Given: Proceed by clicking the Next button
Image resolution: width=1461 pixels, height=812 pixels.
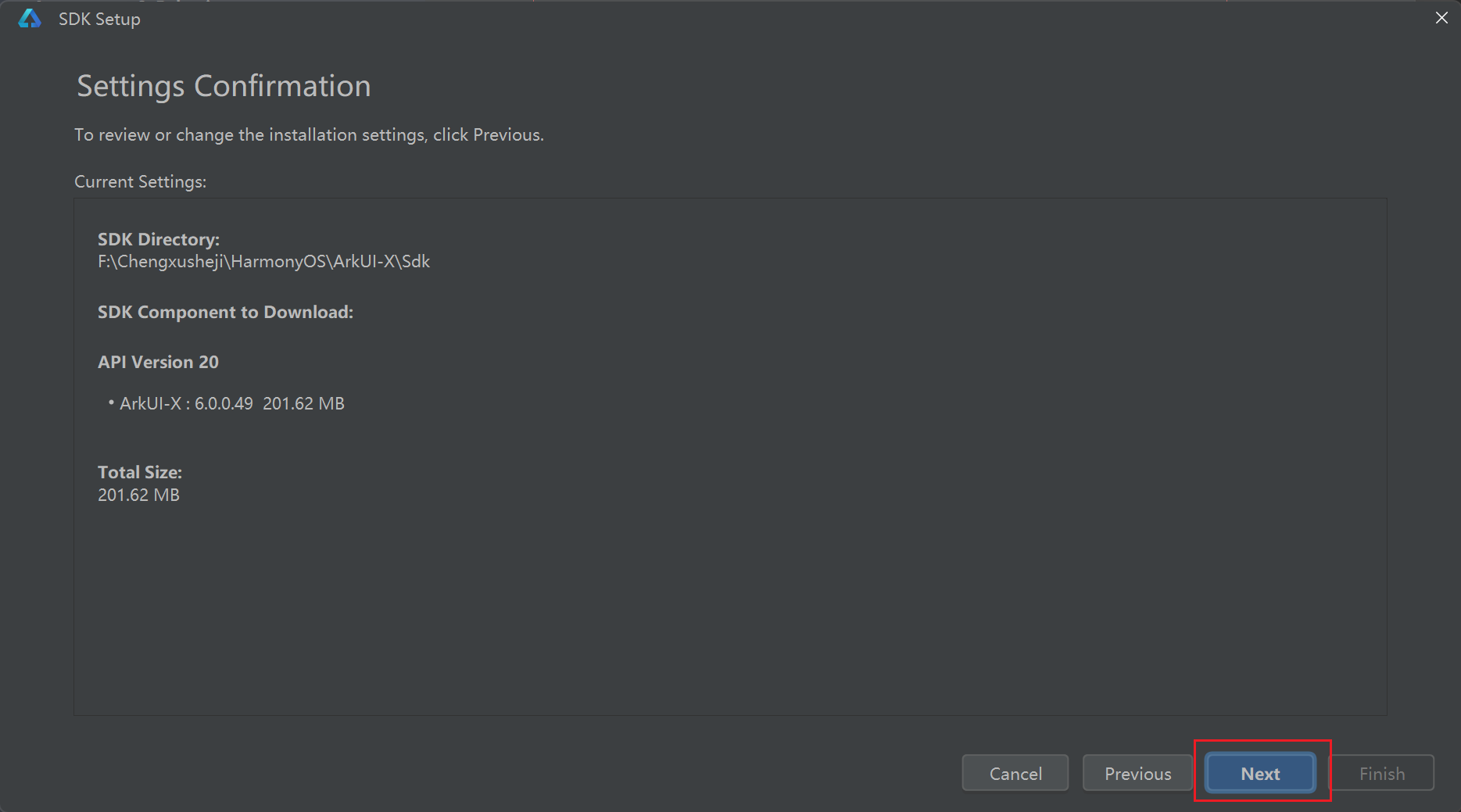Looking at the screenshot, I should pyautogui.click(x=1260, y=773).
